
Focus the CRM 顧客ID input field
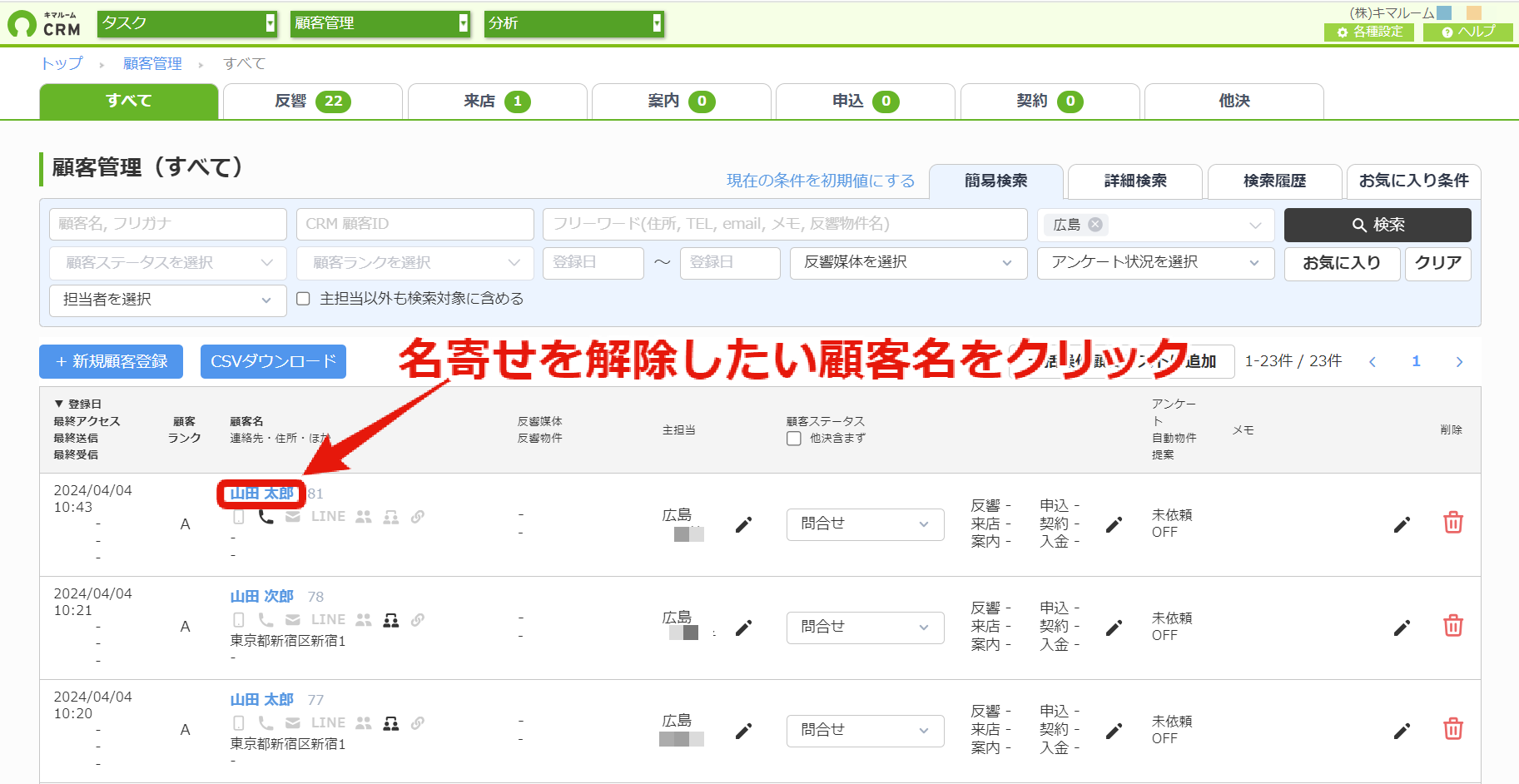click(x=415, y=225)
